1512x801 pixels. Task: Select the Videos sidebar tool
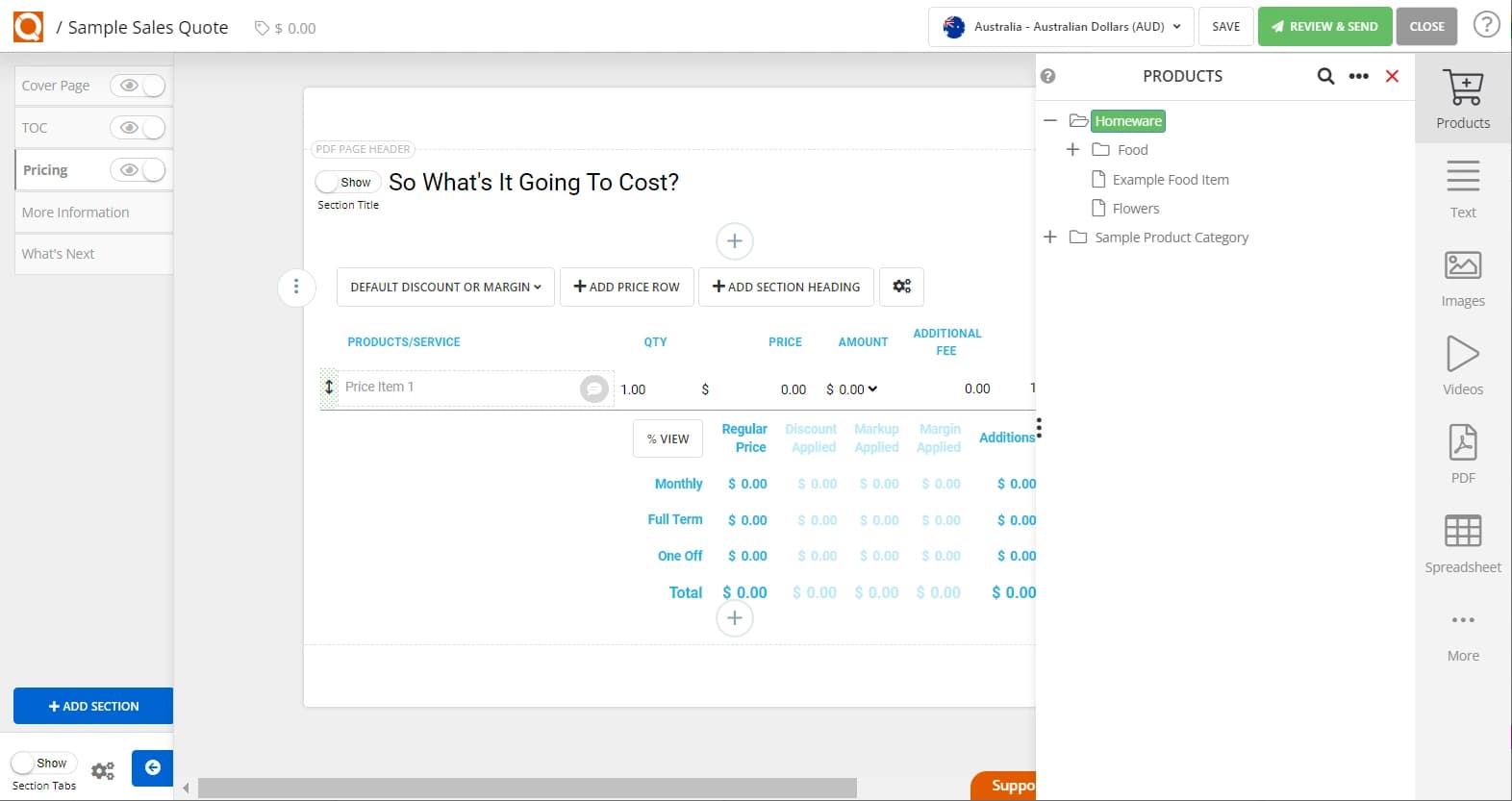pos(1463,366)
